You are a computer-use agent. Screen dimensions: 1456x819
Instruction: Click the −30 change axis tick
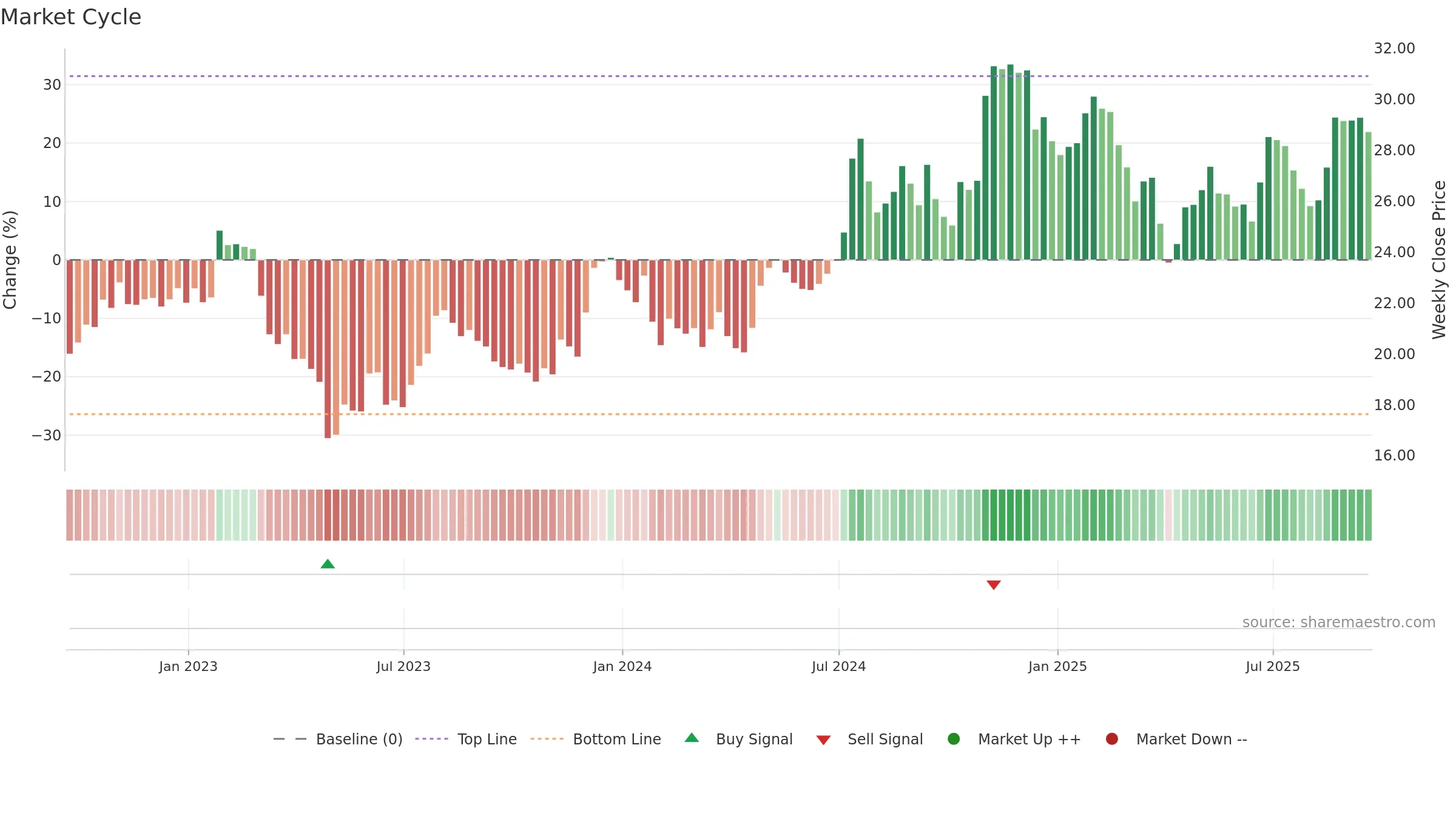point(47,436)
